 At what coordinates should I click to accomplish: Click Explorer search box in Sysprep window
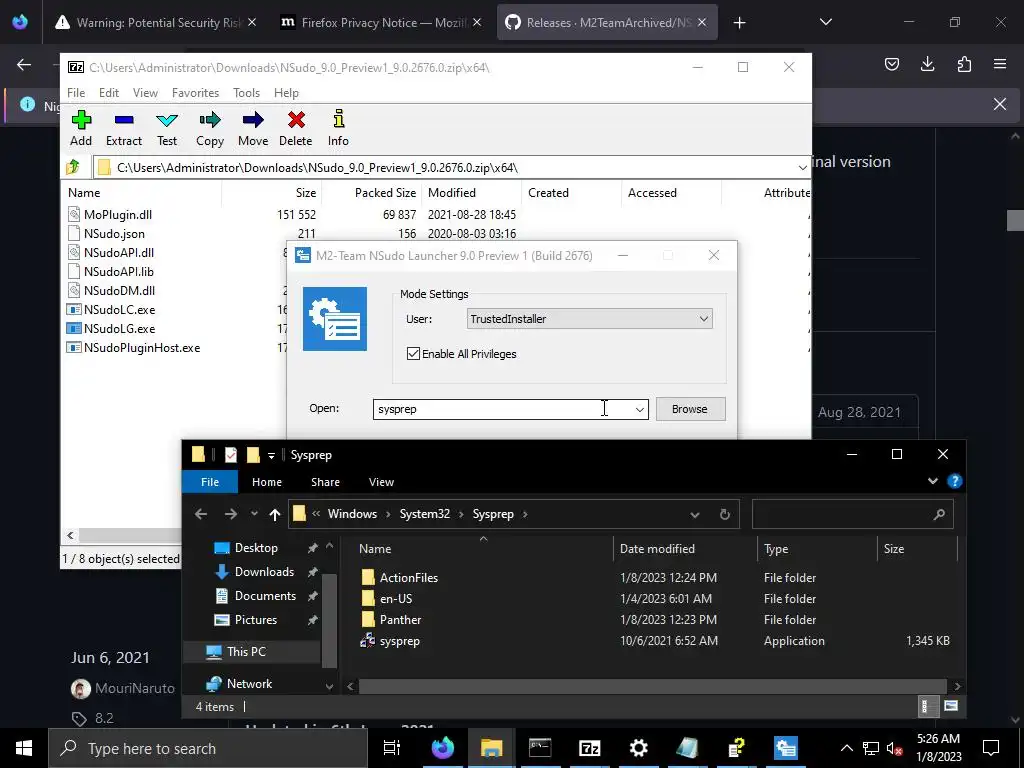coord(852,514)
